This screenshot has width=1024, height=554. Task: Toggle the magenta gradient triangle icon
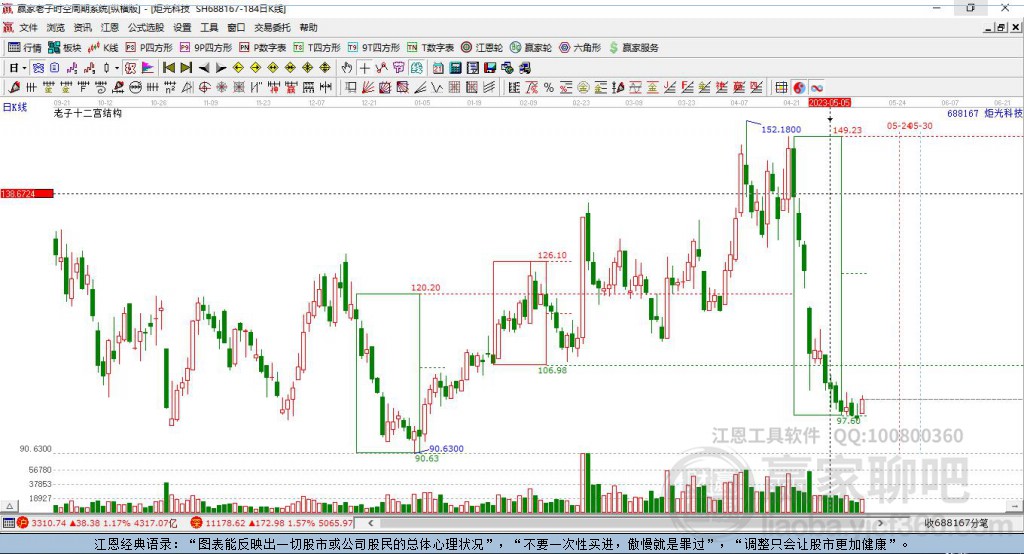coord(147,68)
